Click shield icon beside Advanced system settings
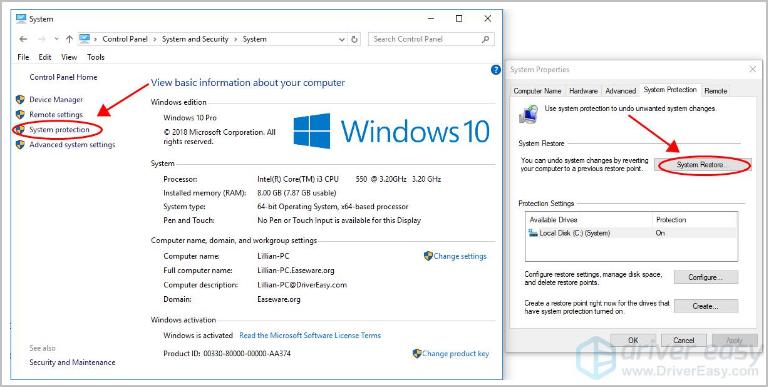The height and width of the screenshot is (387, 768). (x=20, y=145)
